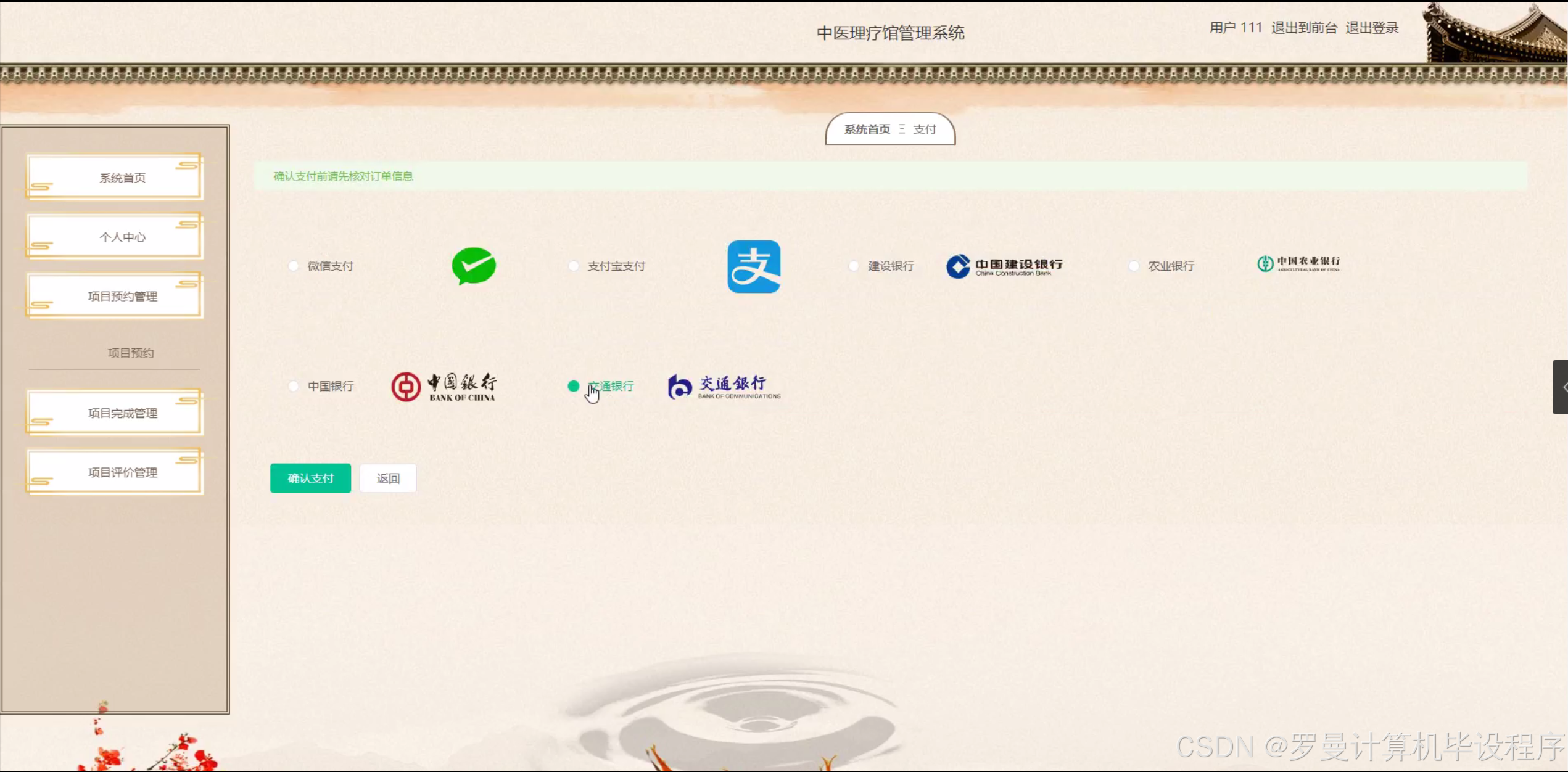
Task: Expand the right-edge side panel handle
Action: tap(1561, 387)
